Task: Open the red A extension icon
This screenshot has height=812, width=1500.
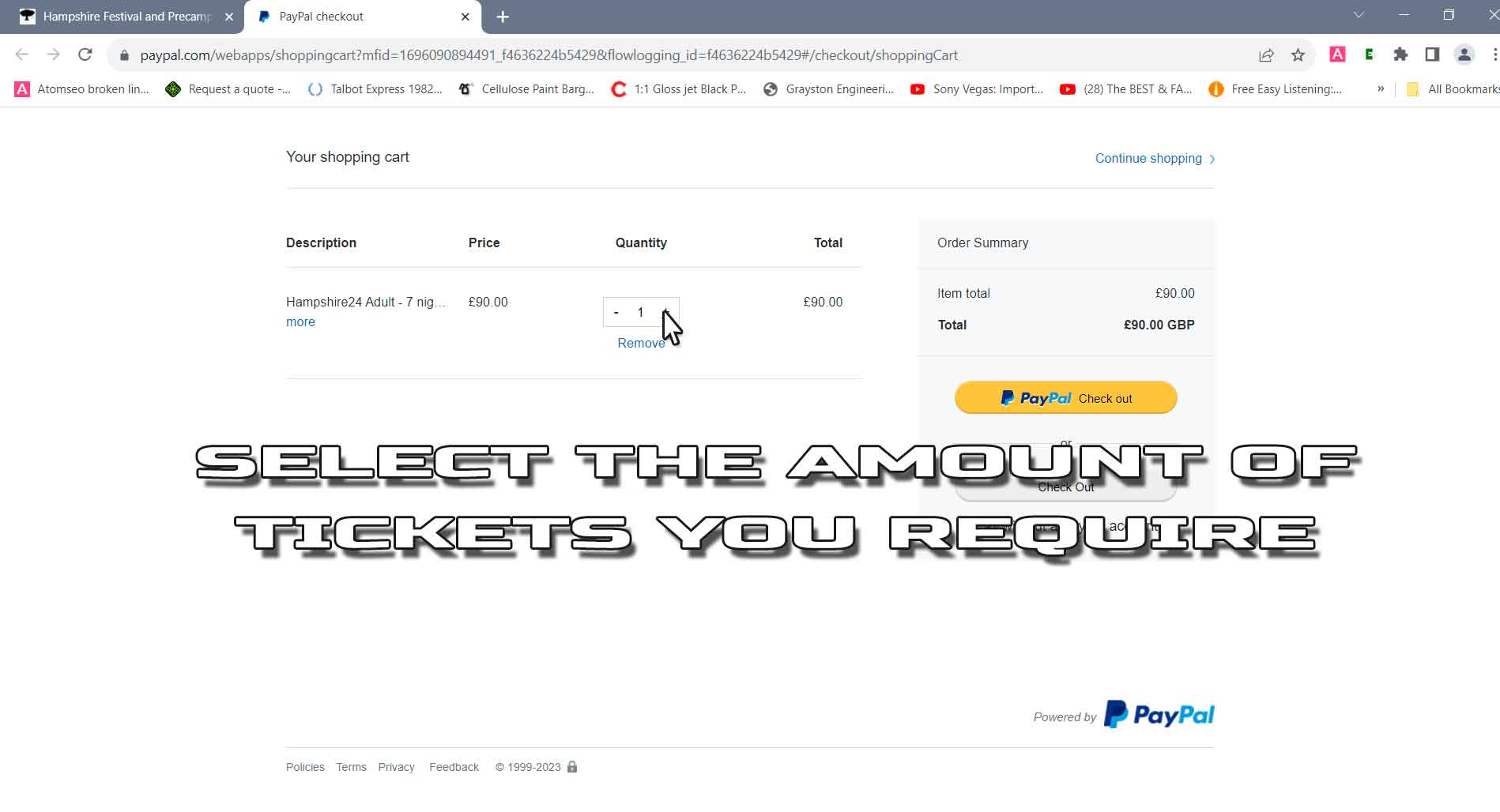Action: pyautogui.click(x=1337, y=55)
